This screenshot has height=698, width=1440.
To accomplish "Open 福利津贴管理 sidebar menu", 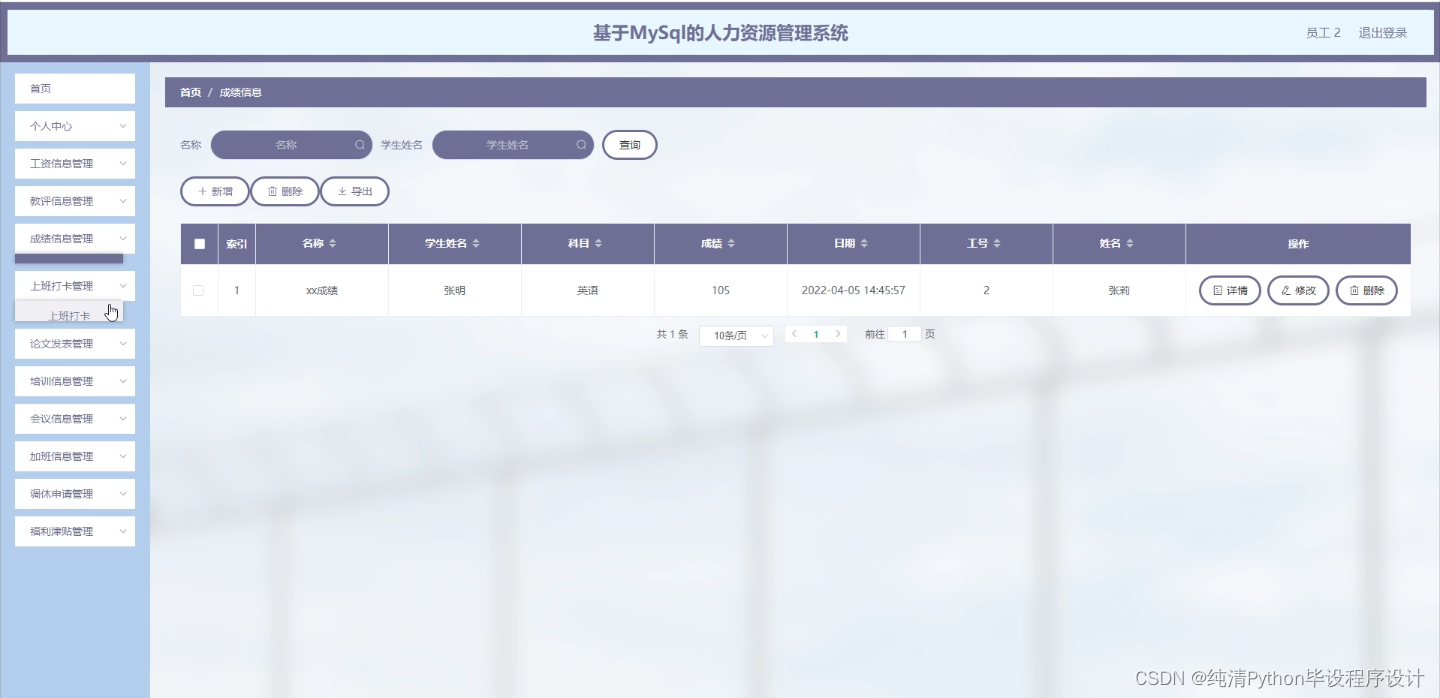I will pyautogui.click(x=75, y=531).
